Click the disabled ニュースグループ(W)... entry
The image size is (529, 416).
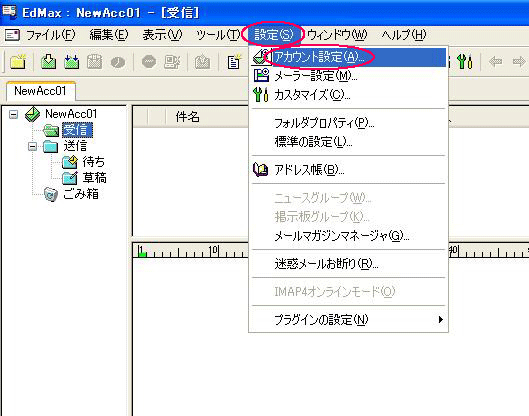pos(349,198)
